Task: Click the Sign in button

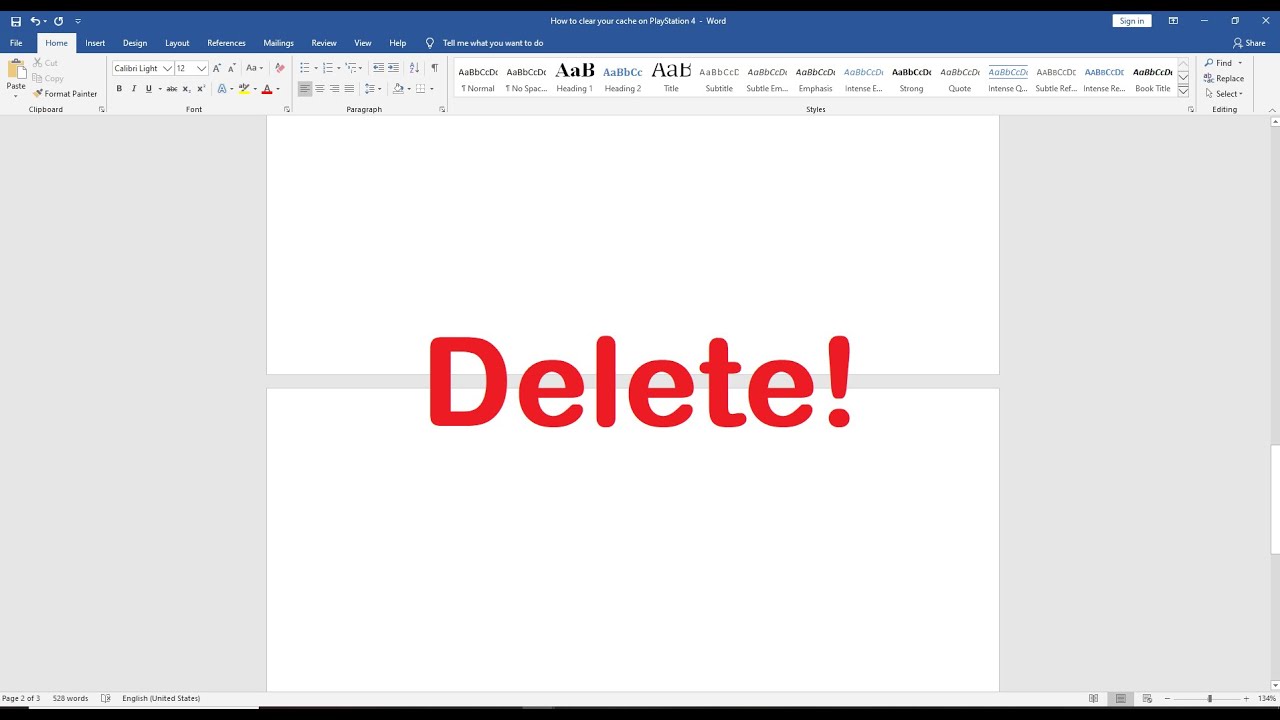Action: [x=1132, y=21]
